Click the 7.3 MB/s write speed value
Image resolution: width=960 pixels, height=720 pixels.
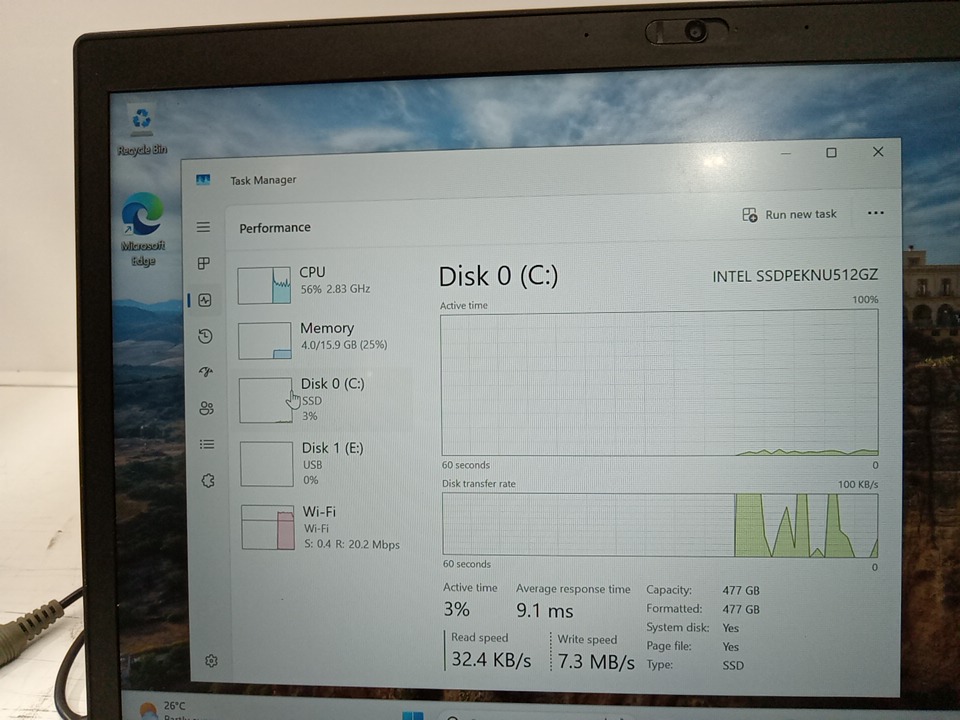(596, 662)
